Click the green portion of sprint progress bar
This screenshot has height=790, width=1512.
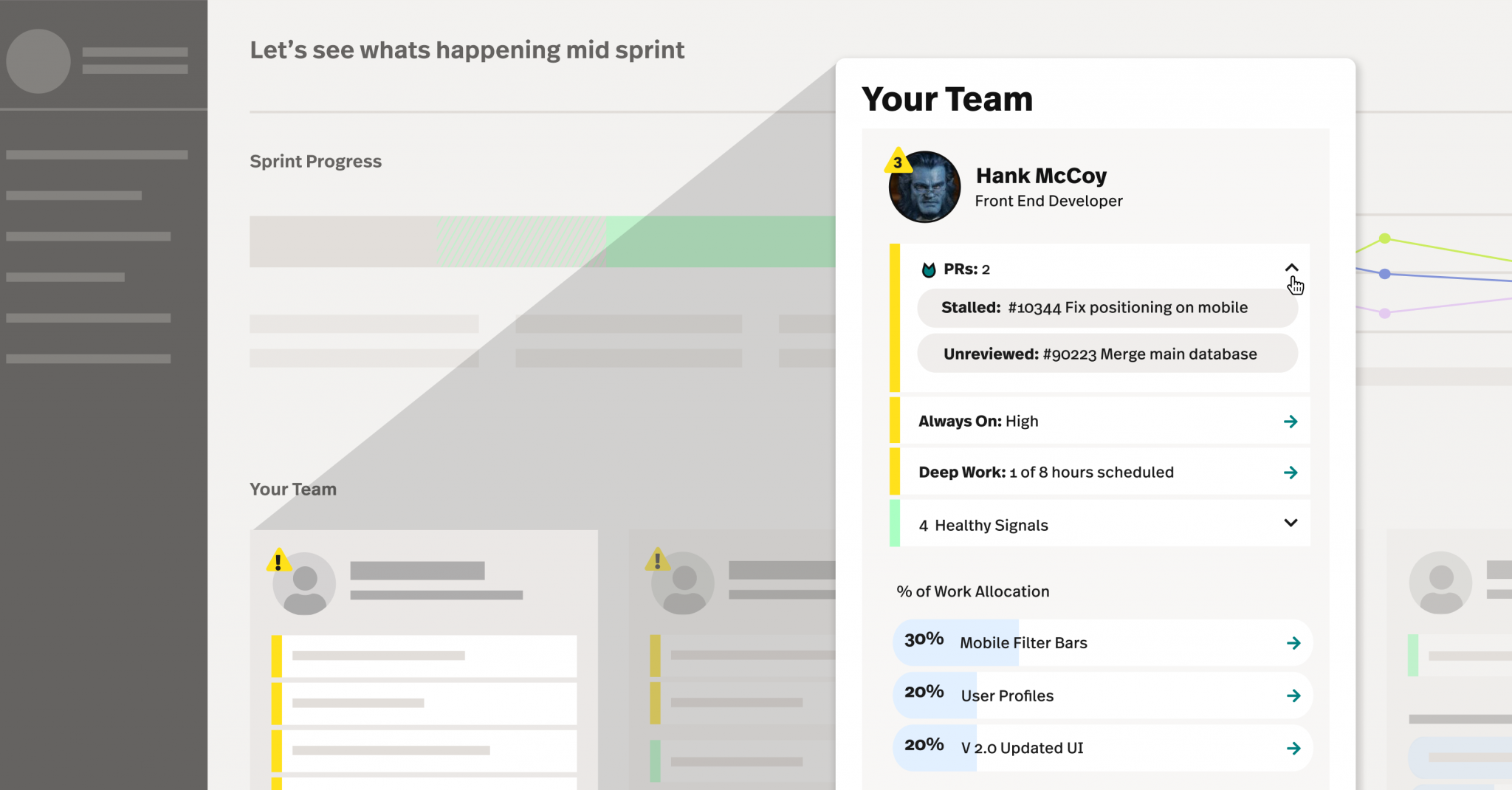click(x=720, y=241)
